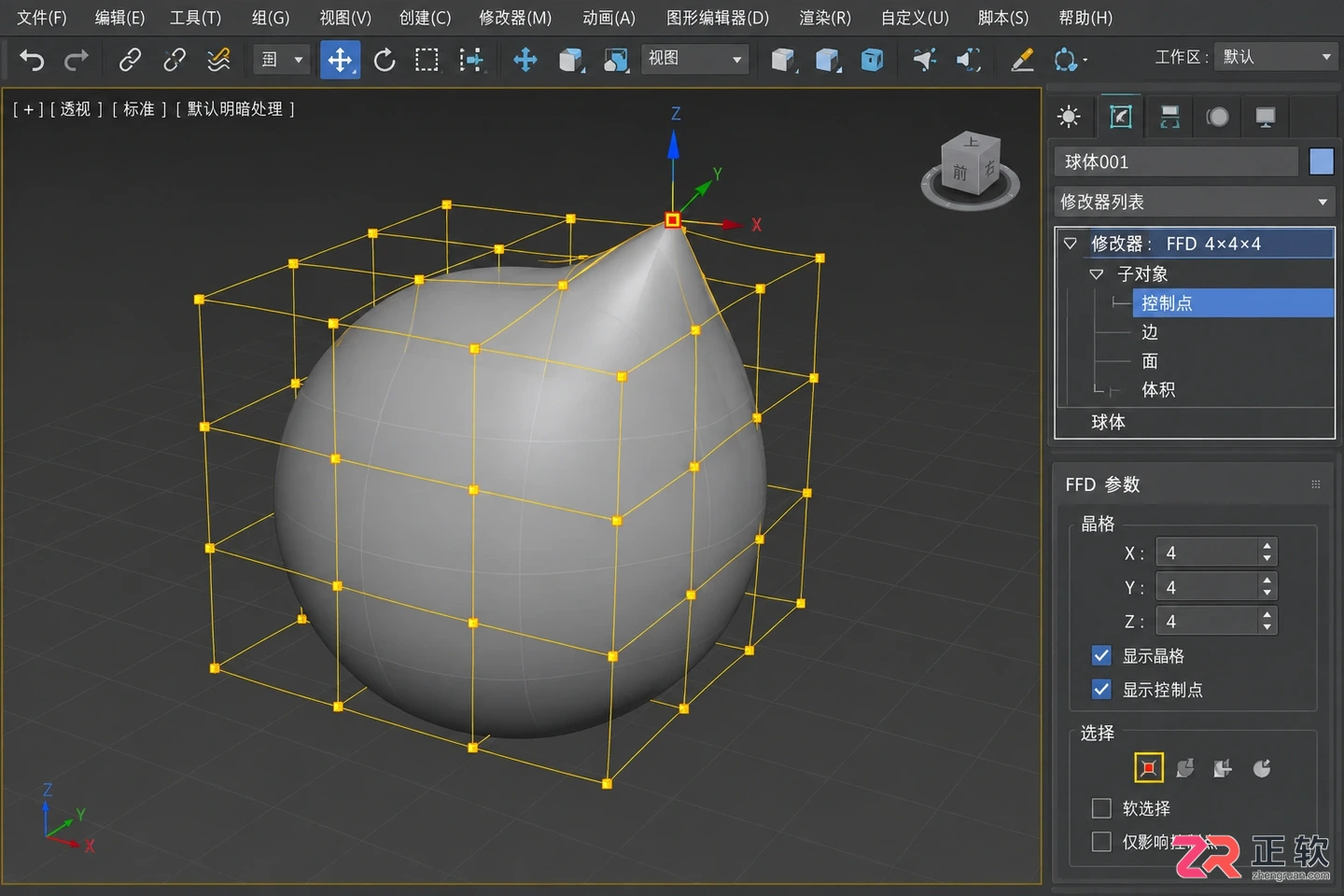Click the [默认明暗处理] viewport shading label
This screenshot has width=1344, height=896.
[235, 109]
